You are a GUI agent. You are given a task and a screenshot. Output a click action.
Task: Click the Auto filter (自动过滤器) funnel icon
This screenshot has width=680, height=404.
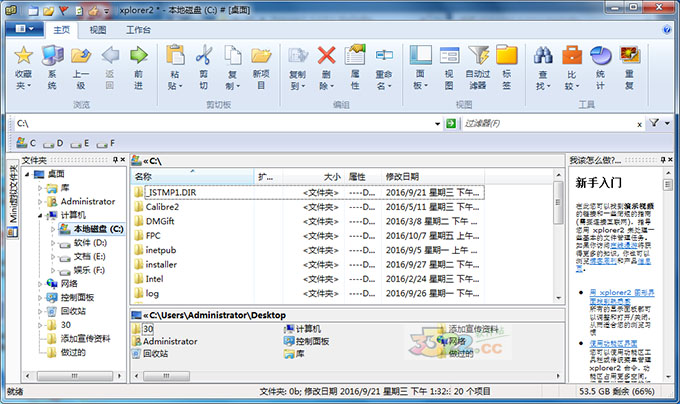click(478, 55)
